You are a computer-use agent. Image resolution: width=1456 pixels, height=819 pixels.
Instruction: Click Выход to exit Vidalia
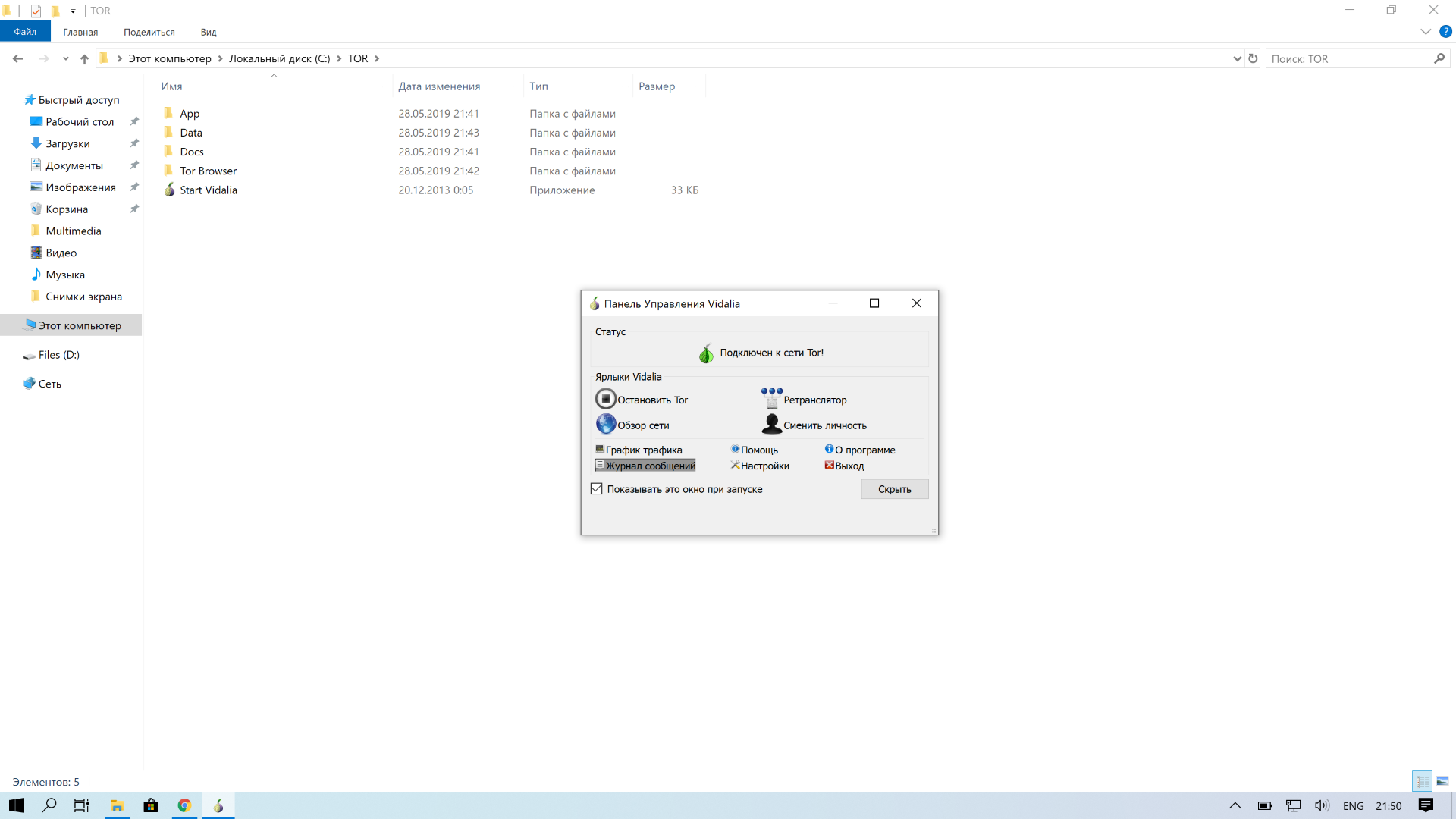pos(844,466)
